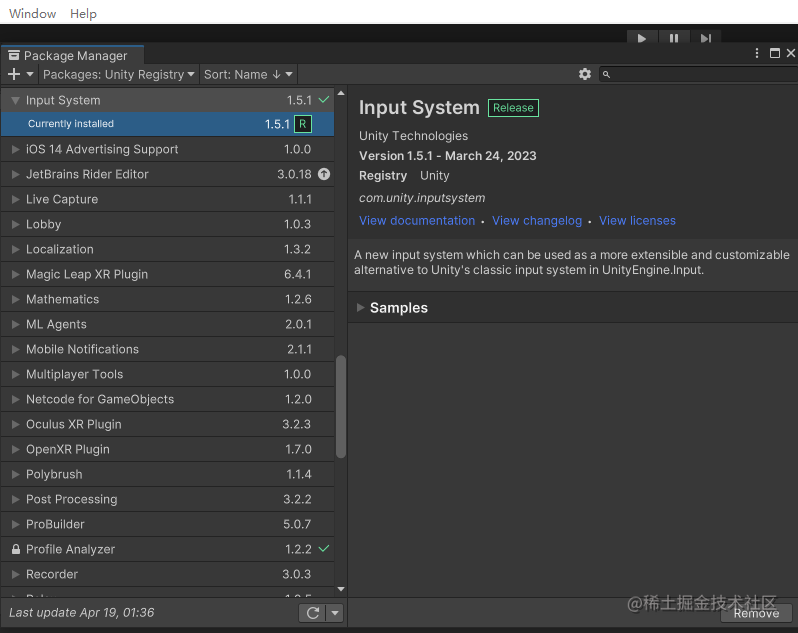Click the plus icon to add package

[x=14, y=74]
